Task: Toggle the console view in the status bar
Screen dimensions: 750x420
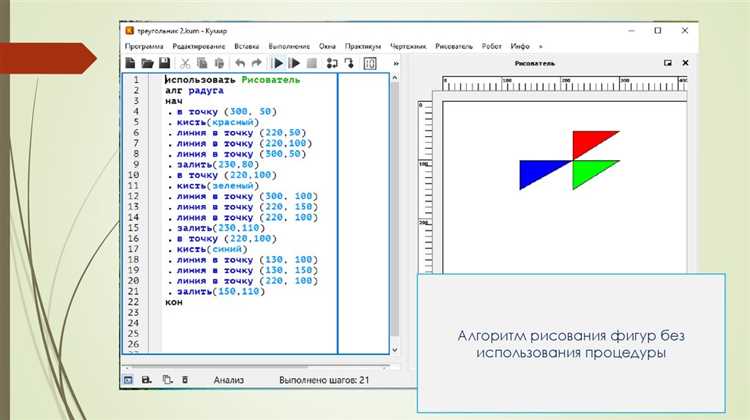Action: 128,380
